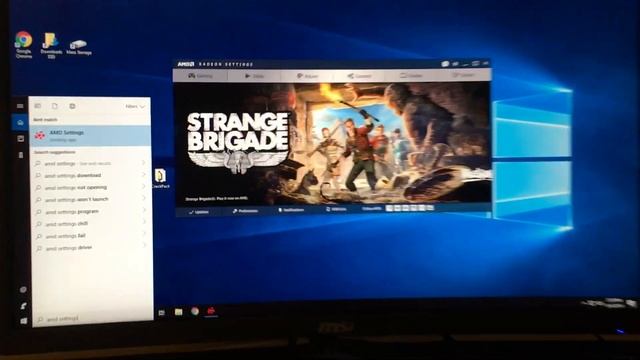
Task: Select the 'amd settings' see web results suggestion
Action: coord(90,163)
